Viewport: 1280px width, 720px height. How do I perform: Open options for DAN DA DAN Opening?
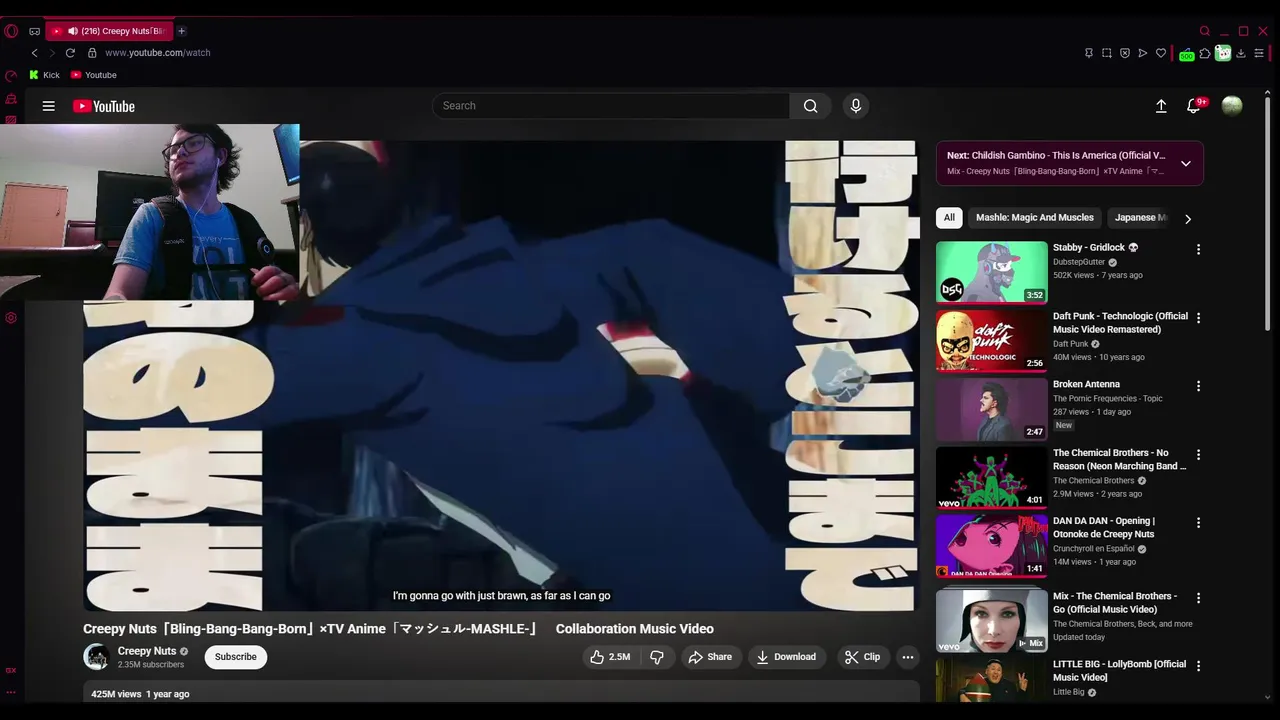[x=1198, y=523]
